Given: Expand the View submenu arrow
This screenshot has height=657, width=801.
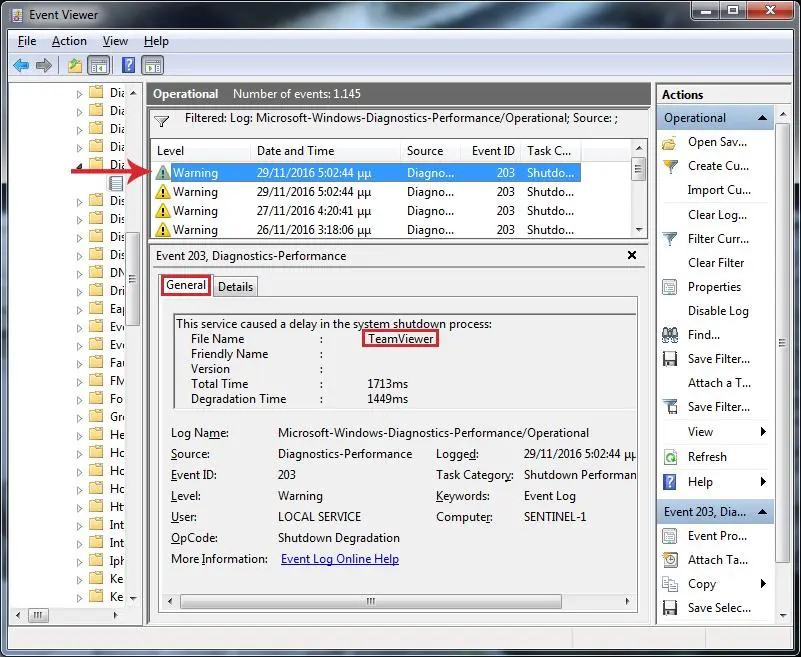Looking at the screenshot, I should pyautogui.click(x=763, y=432).
